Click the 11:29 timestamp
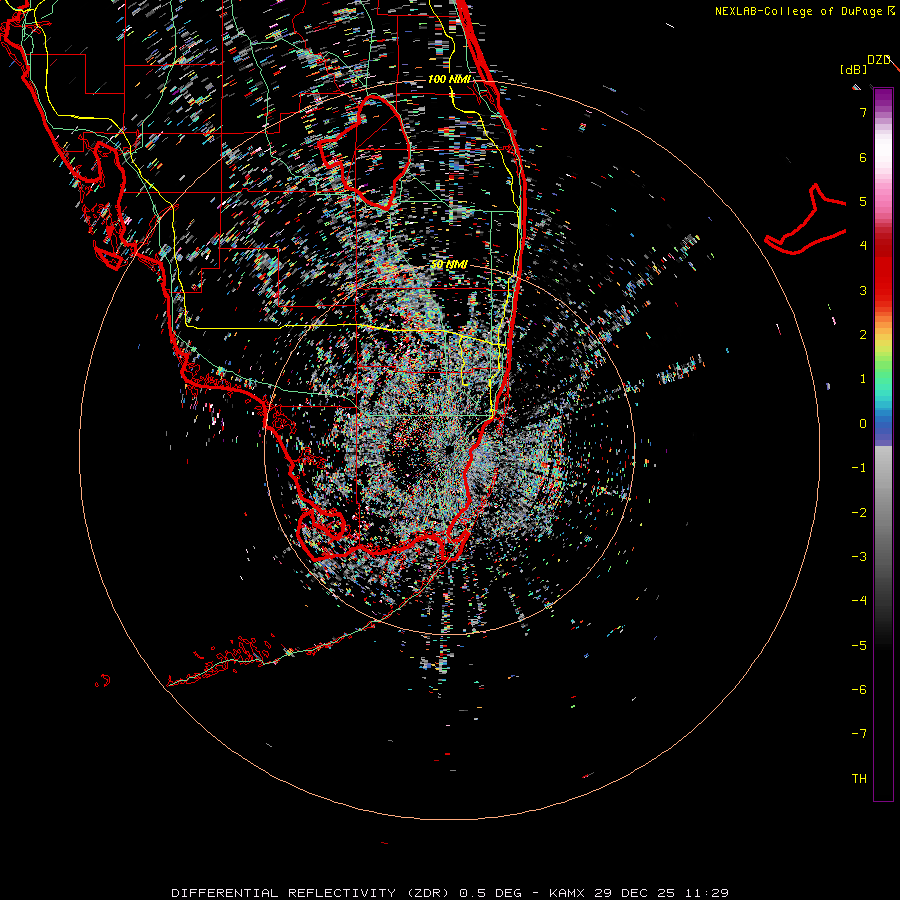This screenshot has height=900, width=900. pyautogui.click(x=709, y=893)
